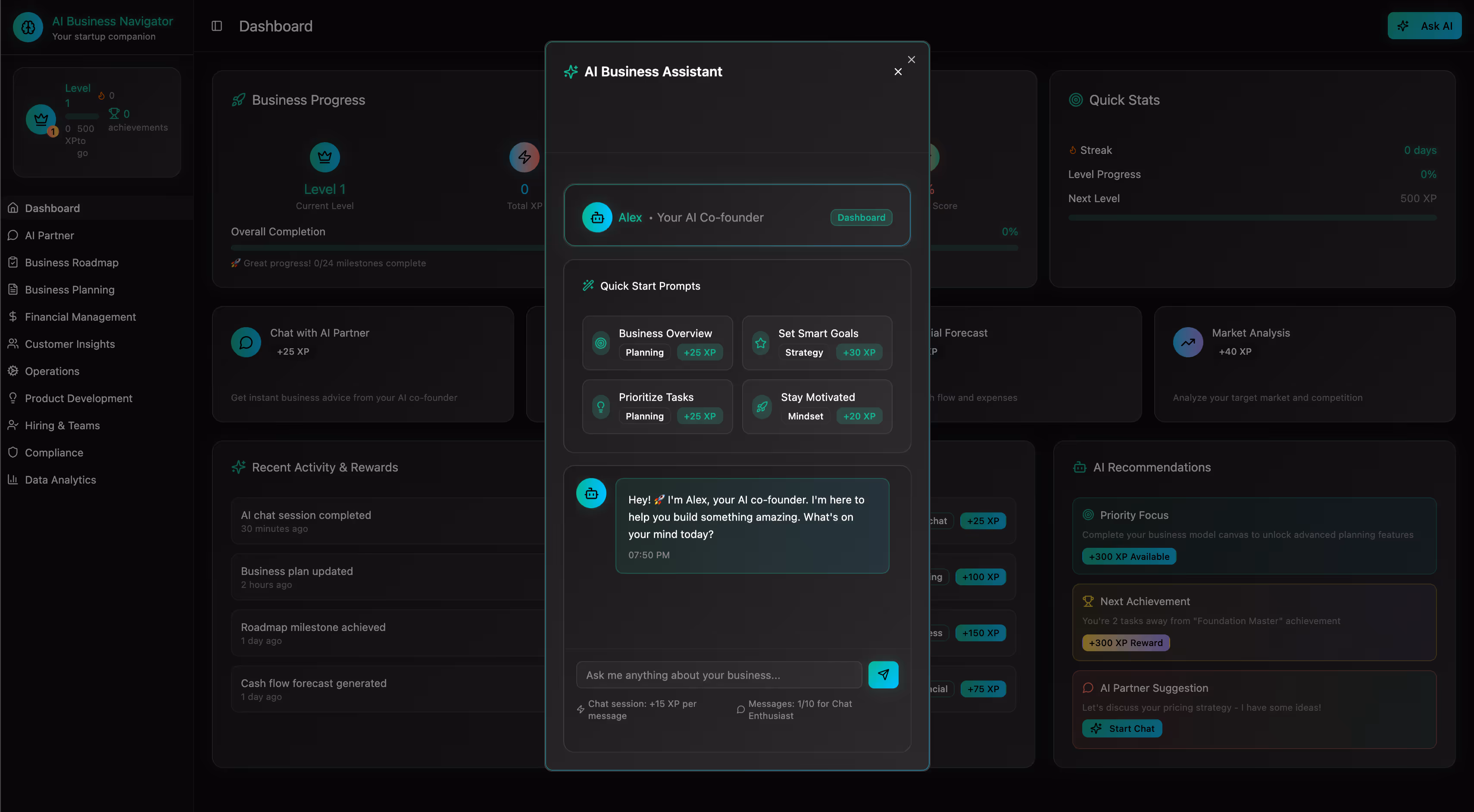Select Financial Management in the sidebar
Screen dimensions: 1474x812
[97, 316]
